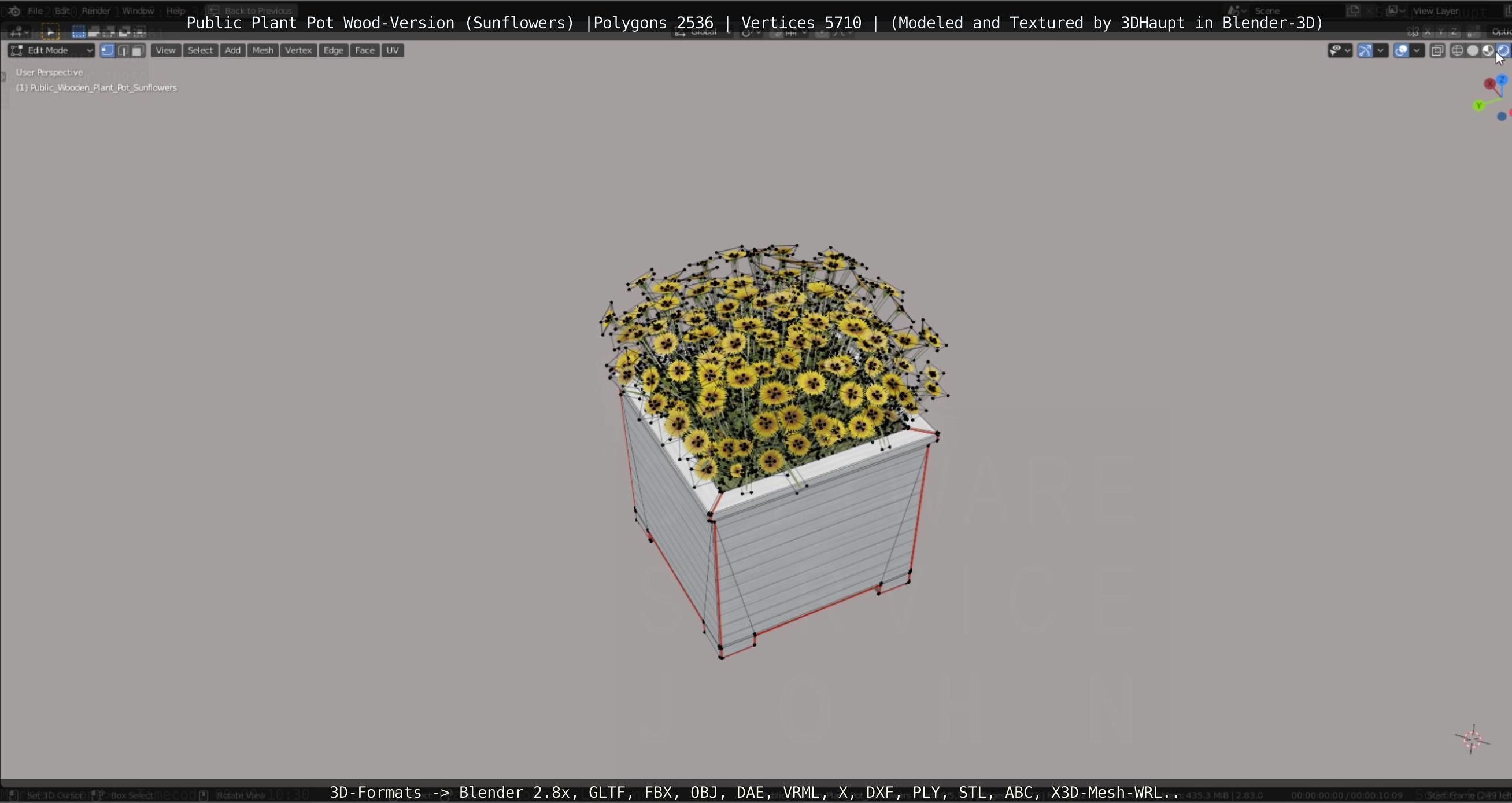Toggle viewport gizmos
Image resolution: width=1512 pixels, height=803 pixels.
pyautogui.click(x=1365, y=50)
